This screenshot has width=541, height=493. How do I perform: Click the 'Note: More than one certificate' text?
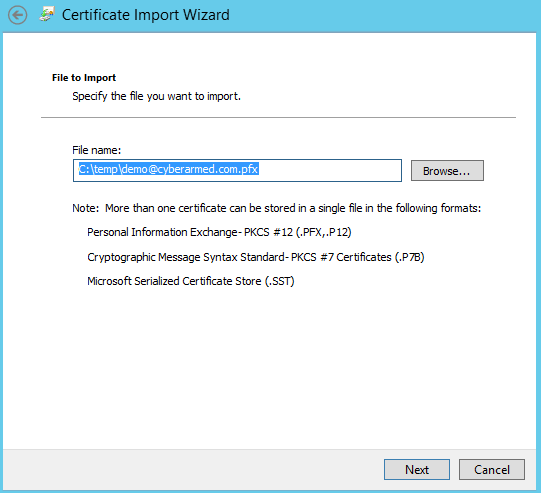pyautogui.click(x=277, y=208)
